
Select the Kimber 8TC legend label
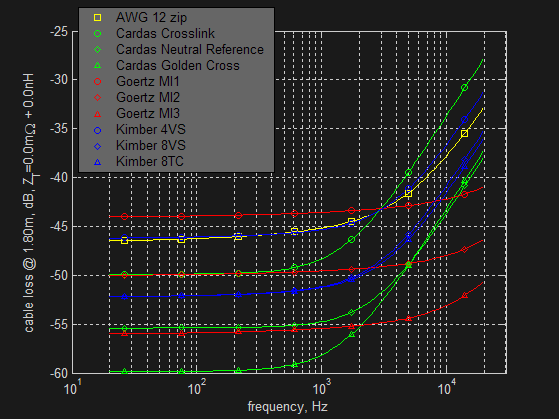[x=149, y=162]
